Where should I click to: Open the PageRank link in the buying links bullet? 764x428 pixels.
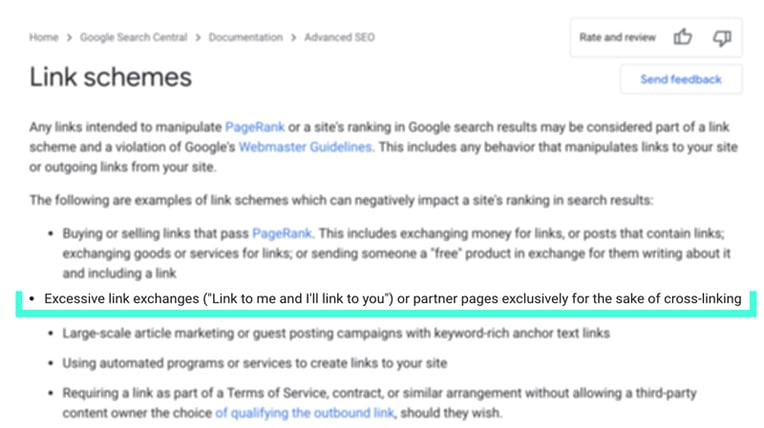pos(282,233)
